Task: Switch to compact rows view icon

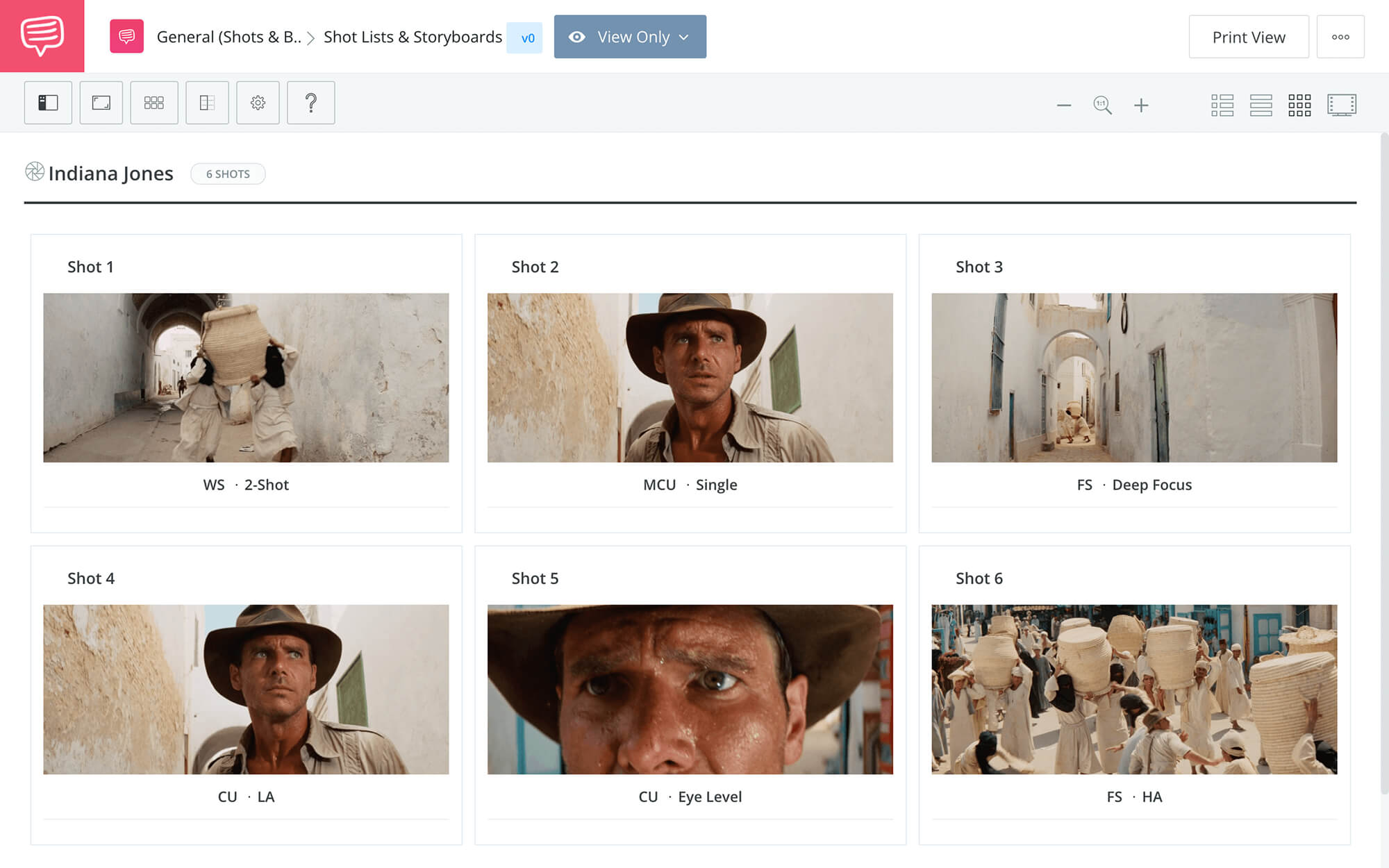Action: [x=1261, y=105]
